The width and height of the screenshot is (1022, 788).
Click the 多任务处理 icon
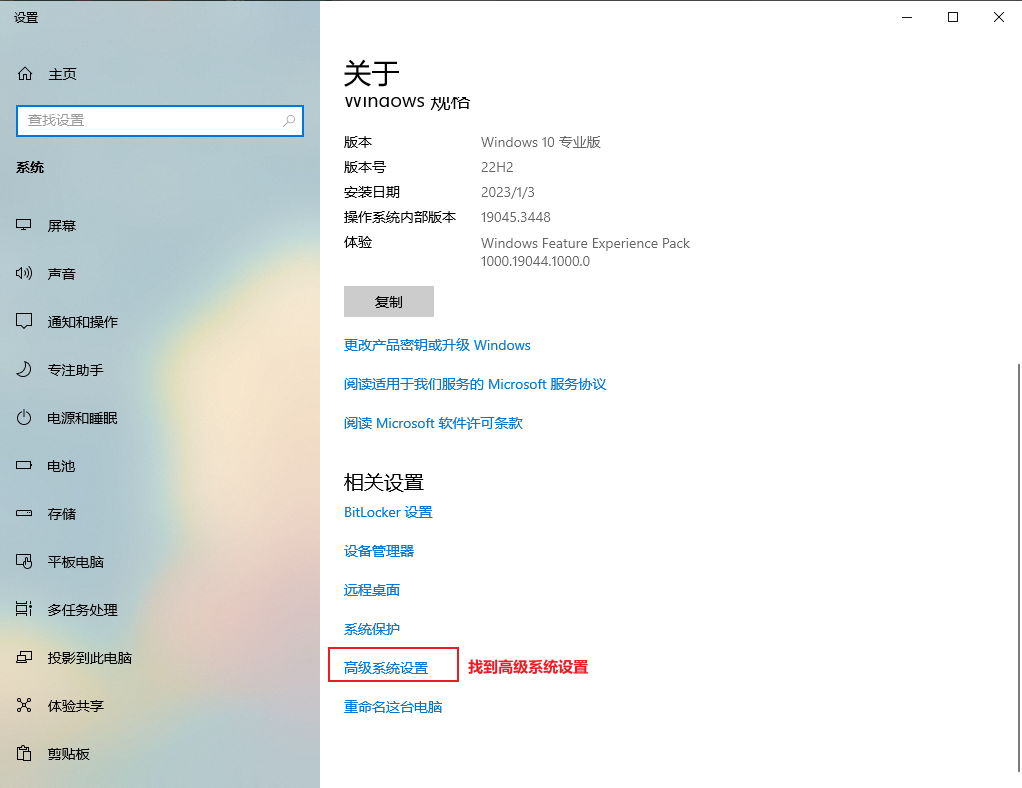(23, 609)
